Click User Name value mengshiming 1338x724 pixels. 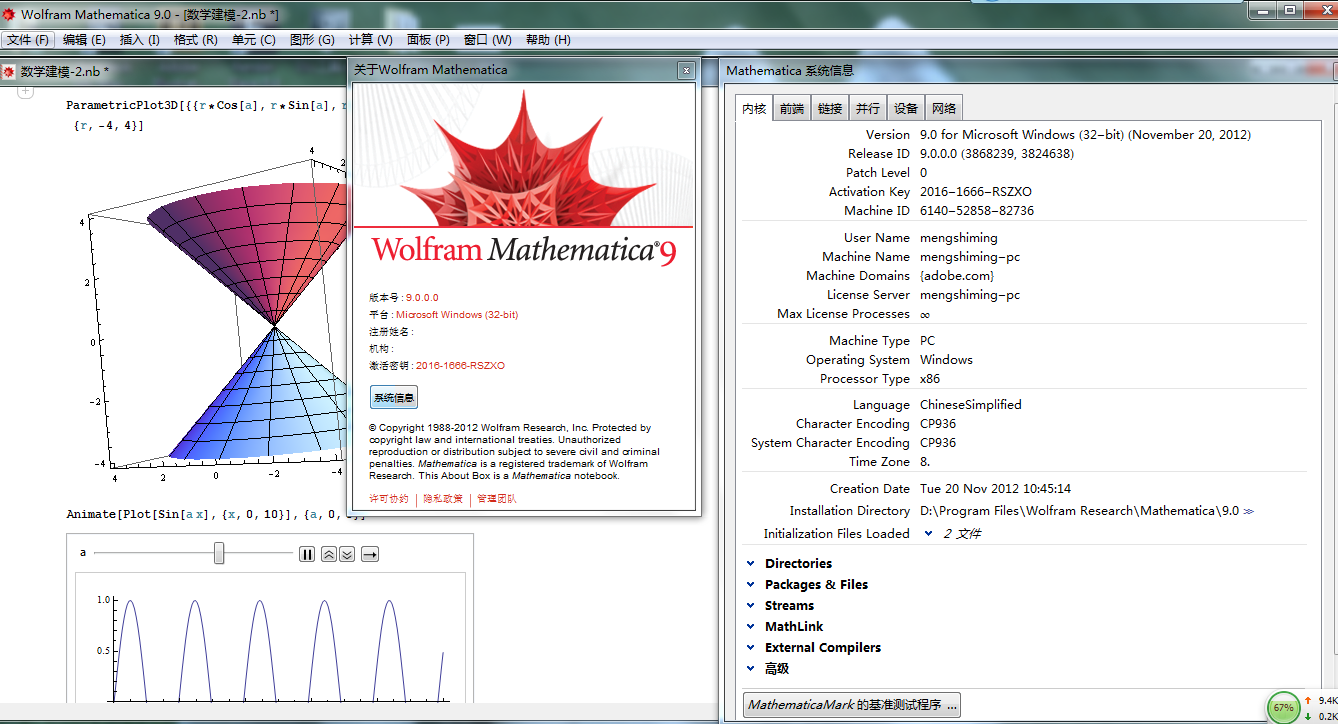click(959, 238)
